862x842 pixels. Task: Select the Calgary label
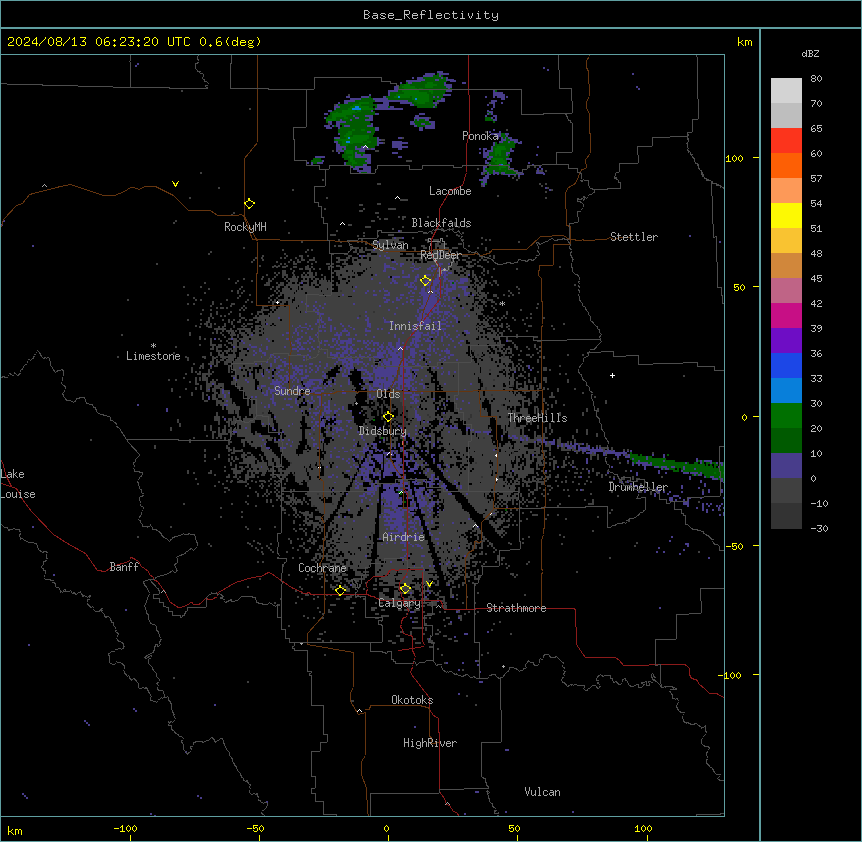[x=399, y=603]
